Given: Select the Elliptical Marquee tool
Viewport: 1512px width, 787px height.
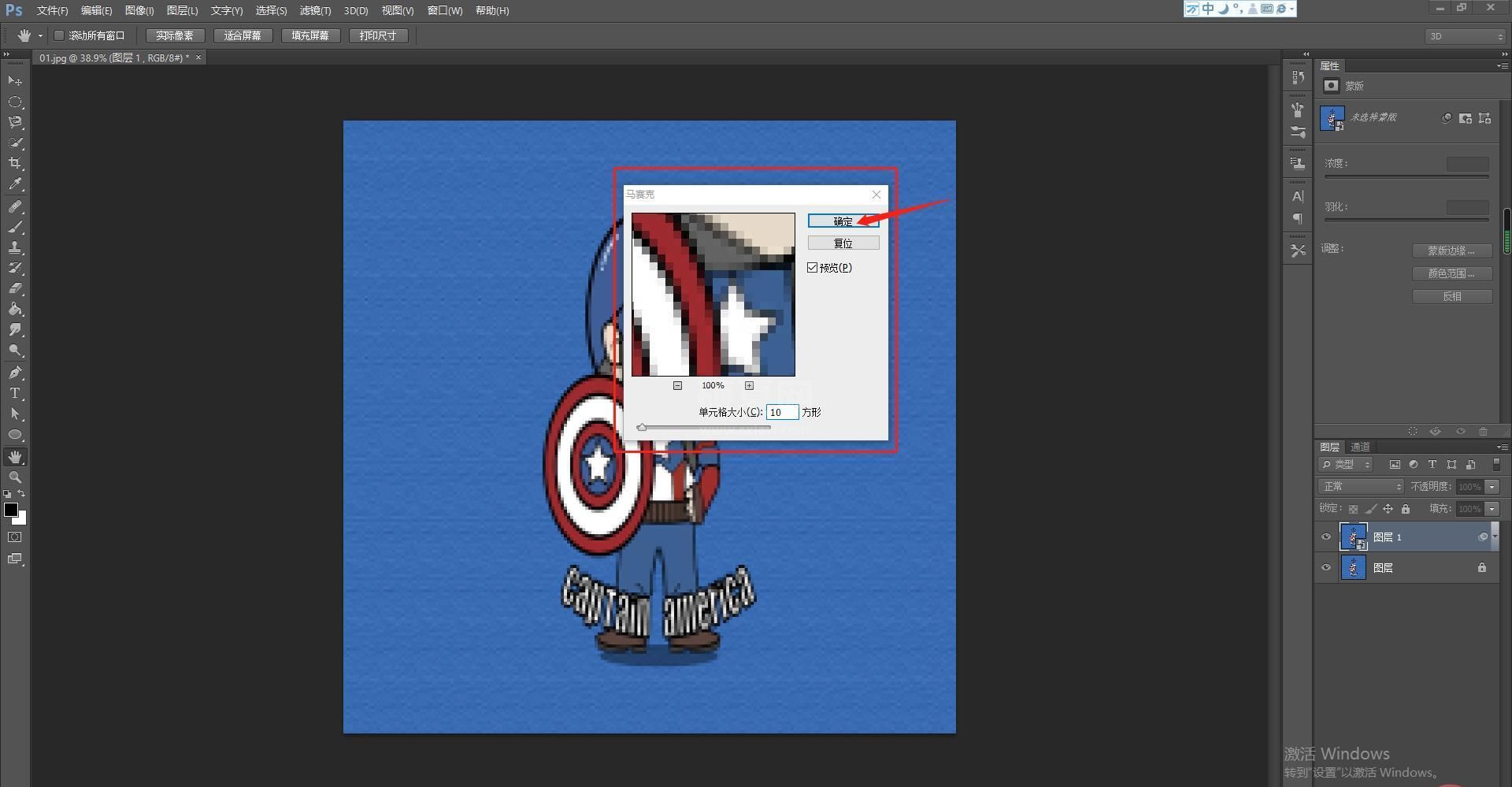Looking at the screenshot, I should pos(15,102).
